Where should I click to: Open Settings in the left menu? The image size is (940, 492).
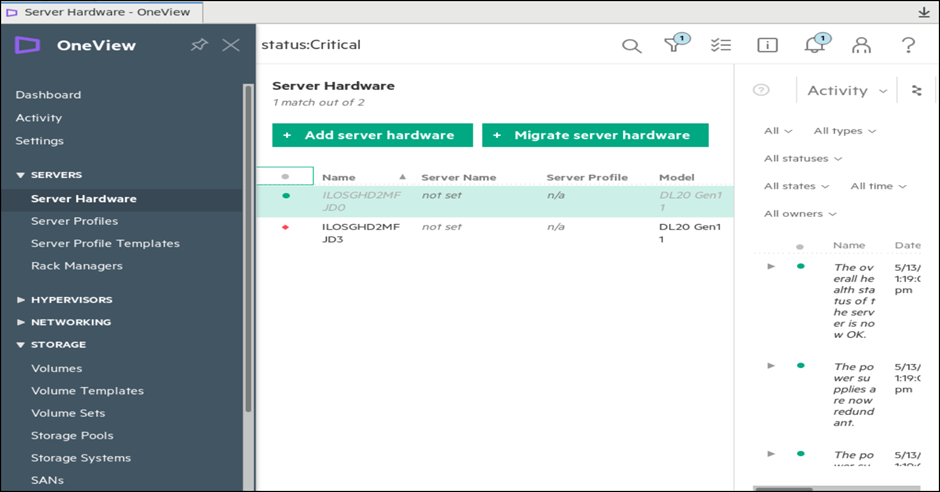[40, 141]
